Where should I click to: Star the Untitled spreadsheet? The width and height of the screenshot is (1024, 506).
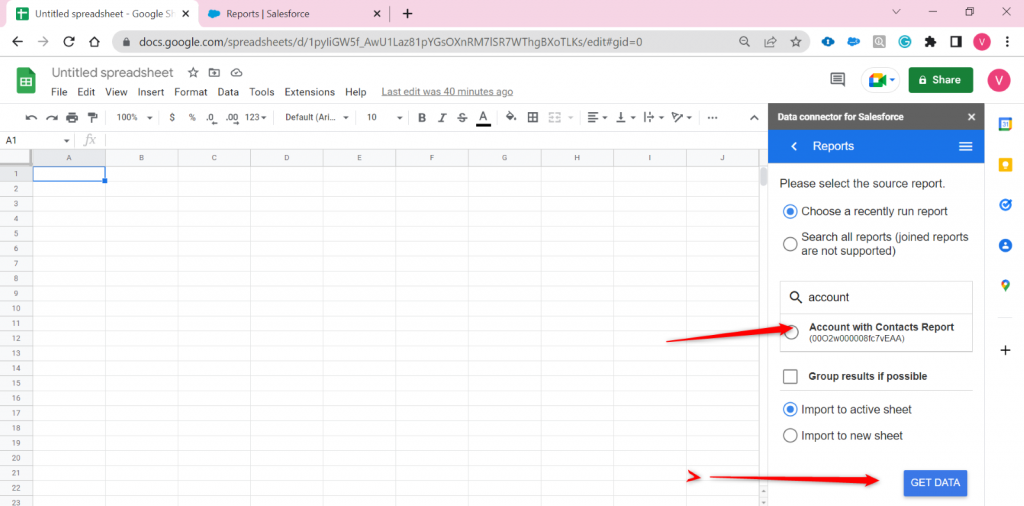pyautogui.click(x=193, y=72)
